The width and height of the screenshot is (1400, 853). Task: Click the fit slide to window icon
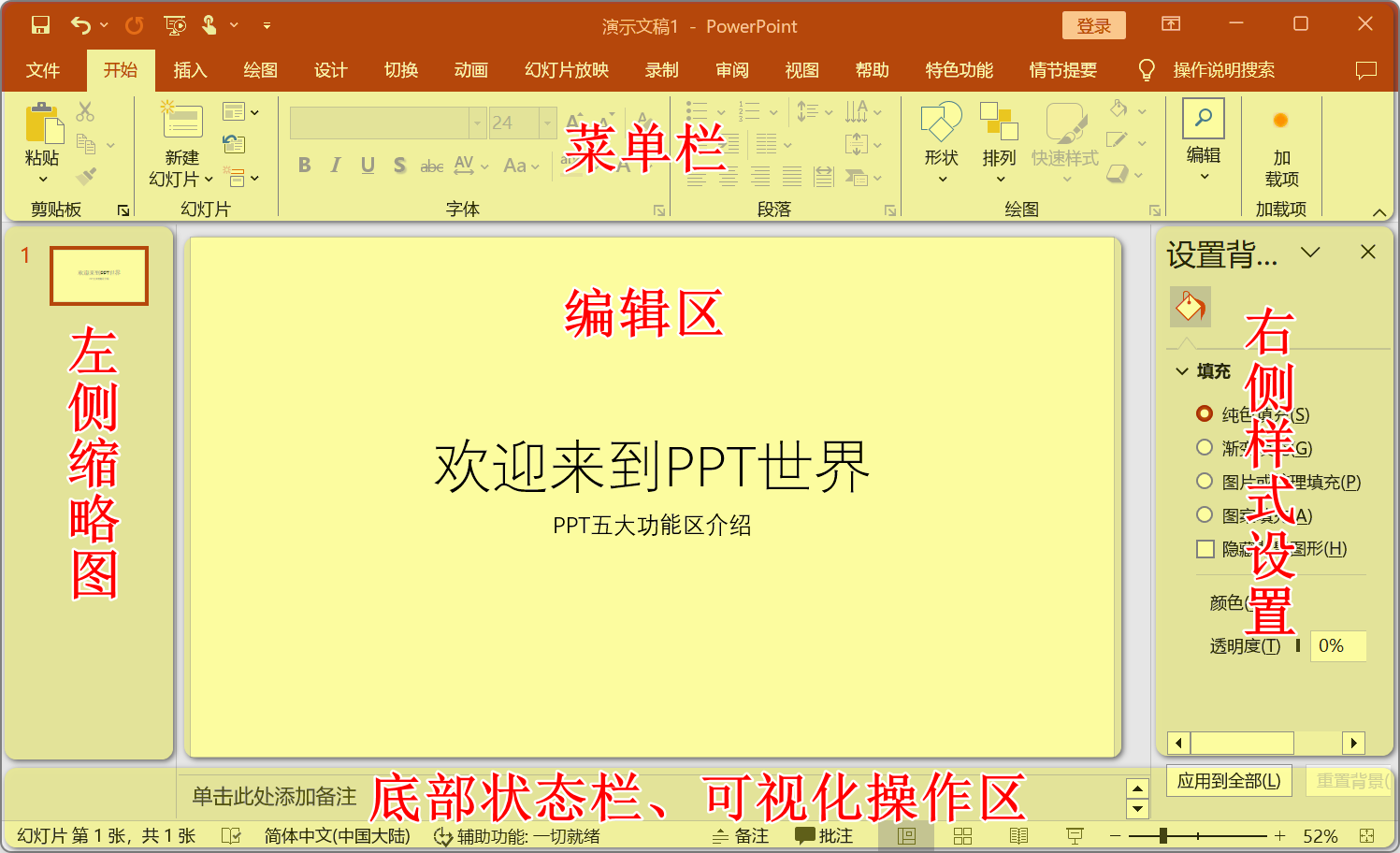tap(1367, 836)
